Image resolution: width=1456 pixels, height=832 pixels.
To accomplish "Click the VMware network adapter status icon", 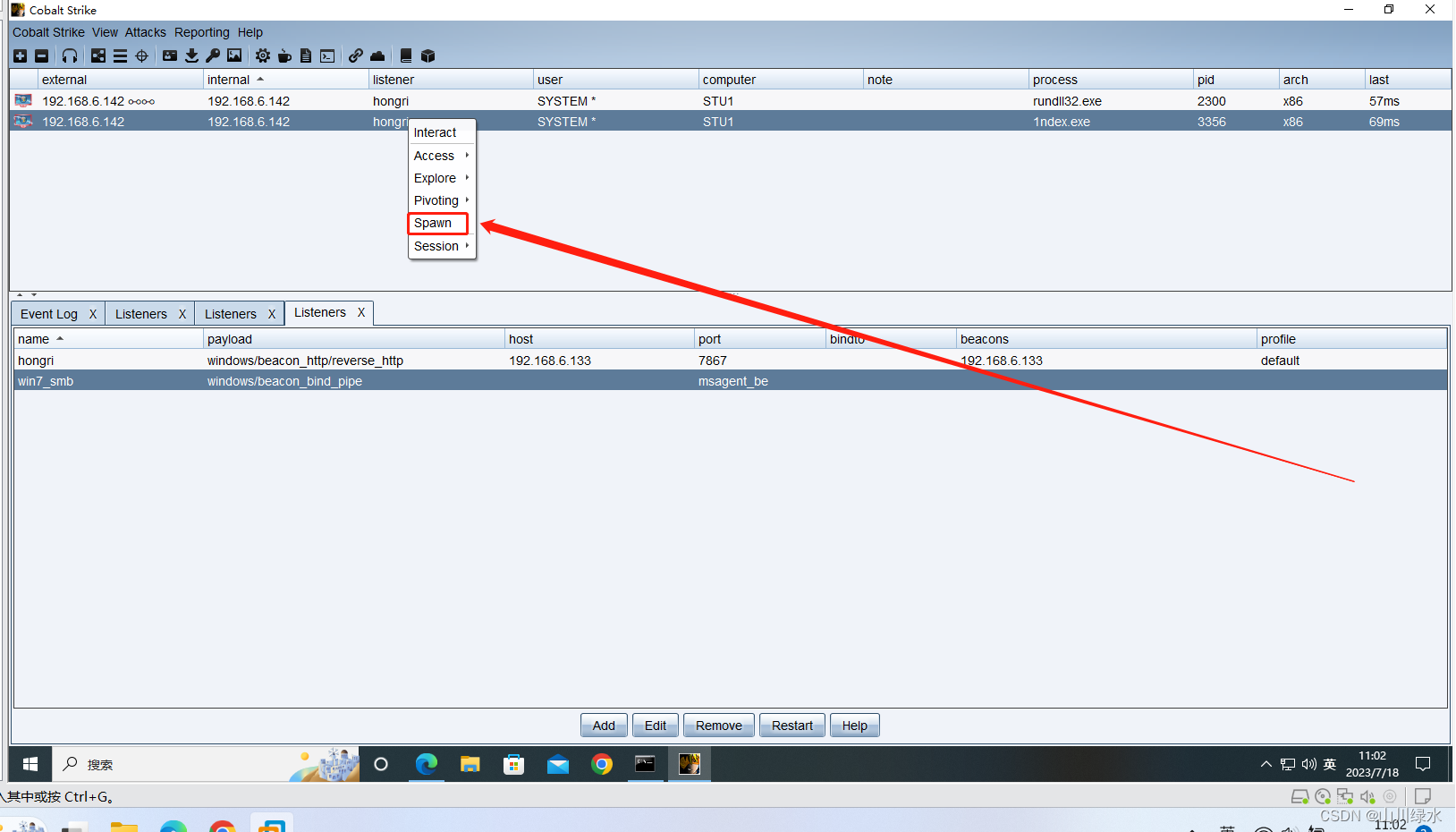I will tap(1345, 796).
